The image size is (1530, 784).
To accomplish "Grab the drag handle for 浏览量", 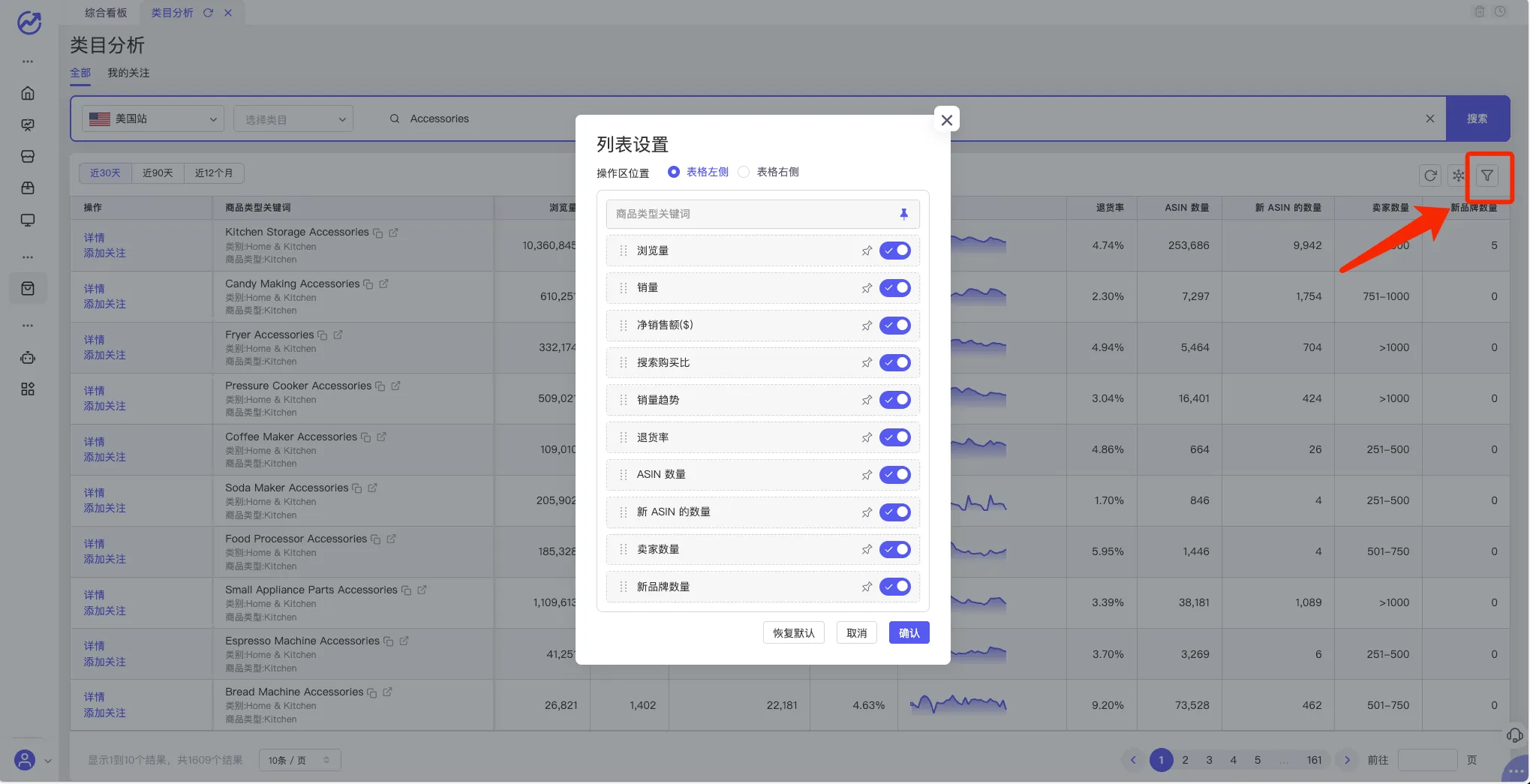I will 624,251.
